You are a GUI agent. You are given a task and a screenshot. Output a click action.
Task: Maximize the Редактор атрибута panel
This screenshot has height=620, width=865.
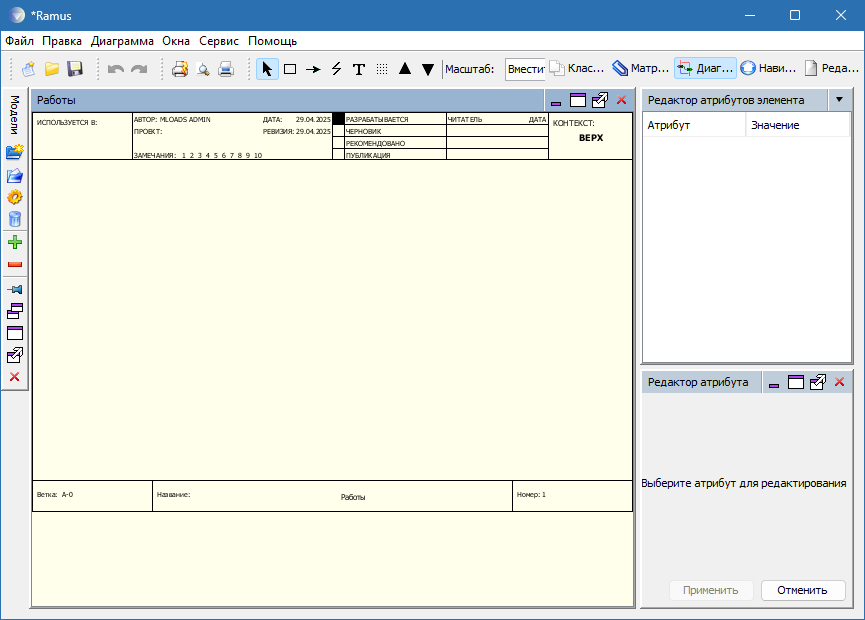point(796,382)
